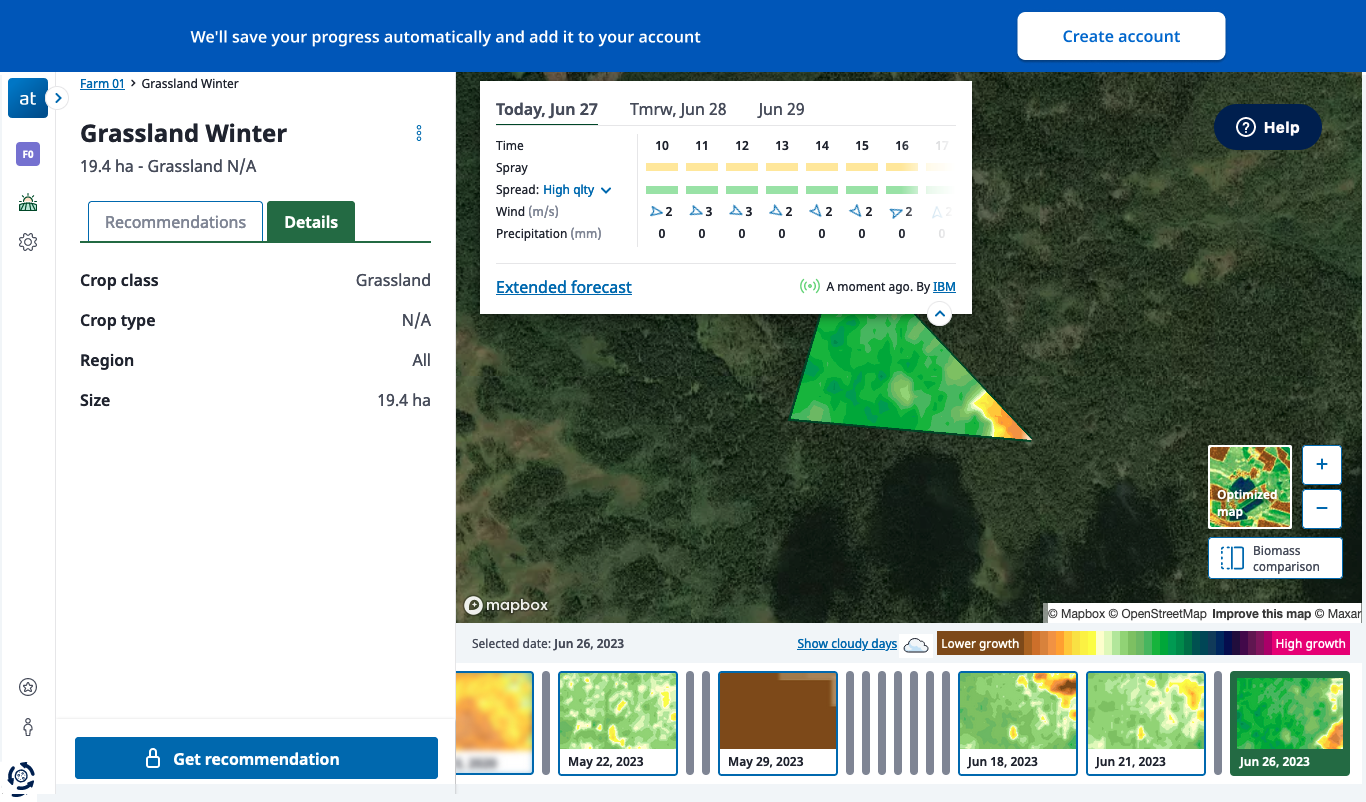This screenshot has width=1366, height=802.
Task: Open the Spread quality dropdown
Action: click(577, 190)
